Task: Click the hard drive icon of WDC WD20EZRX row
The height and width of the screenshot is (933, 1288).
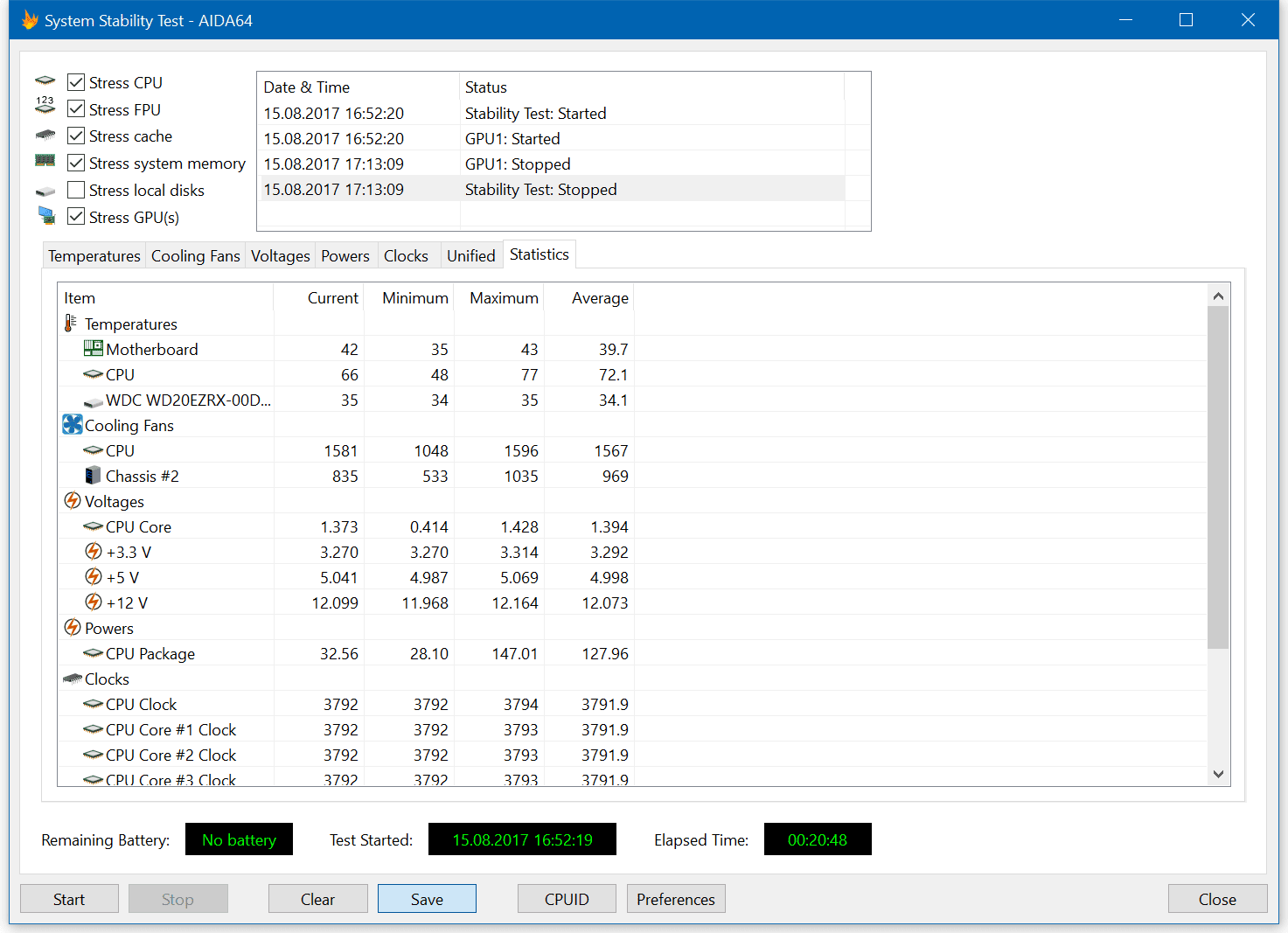Action: [94, 401]
